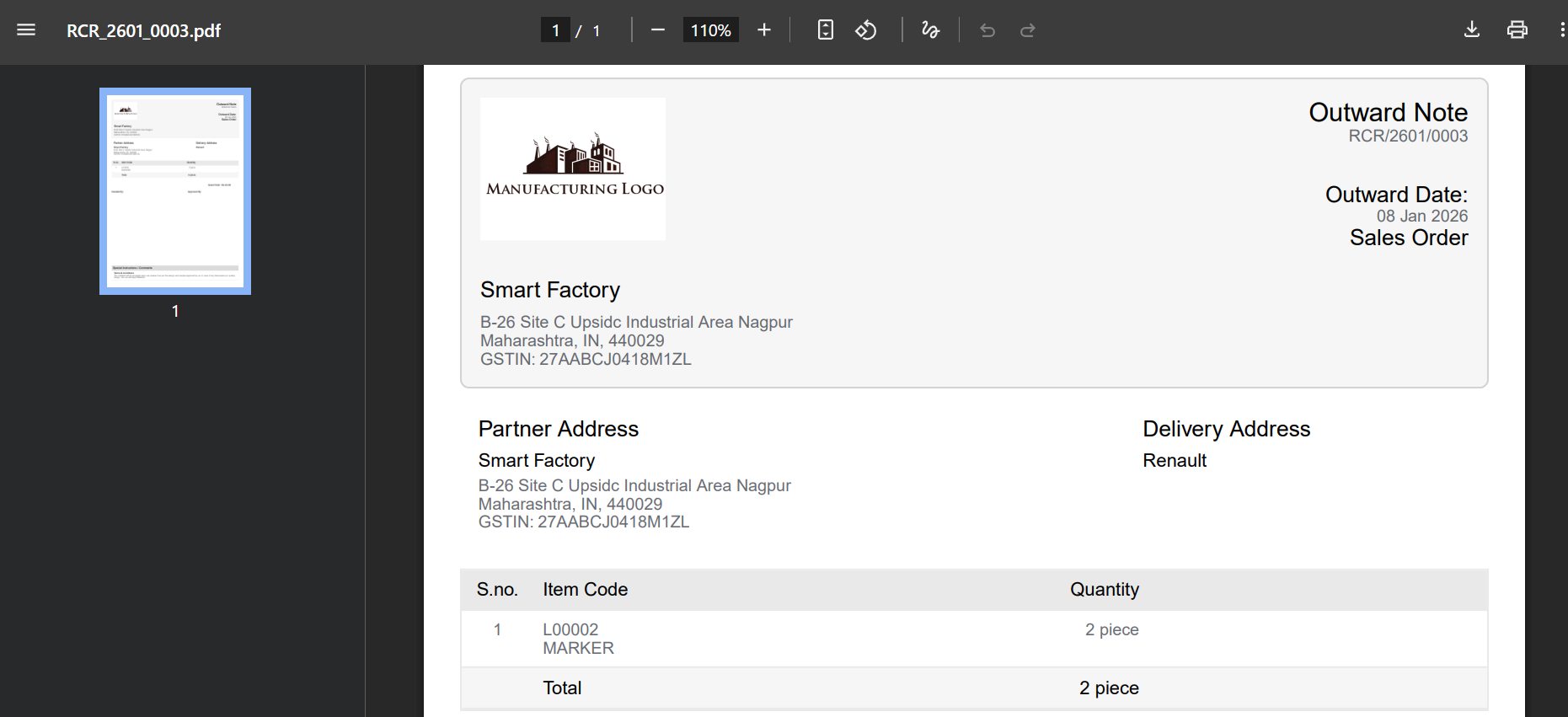Screen dimensions: 1568x717
Task: Rotate the document counterclockwise
Action: tap(866, 30)
